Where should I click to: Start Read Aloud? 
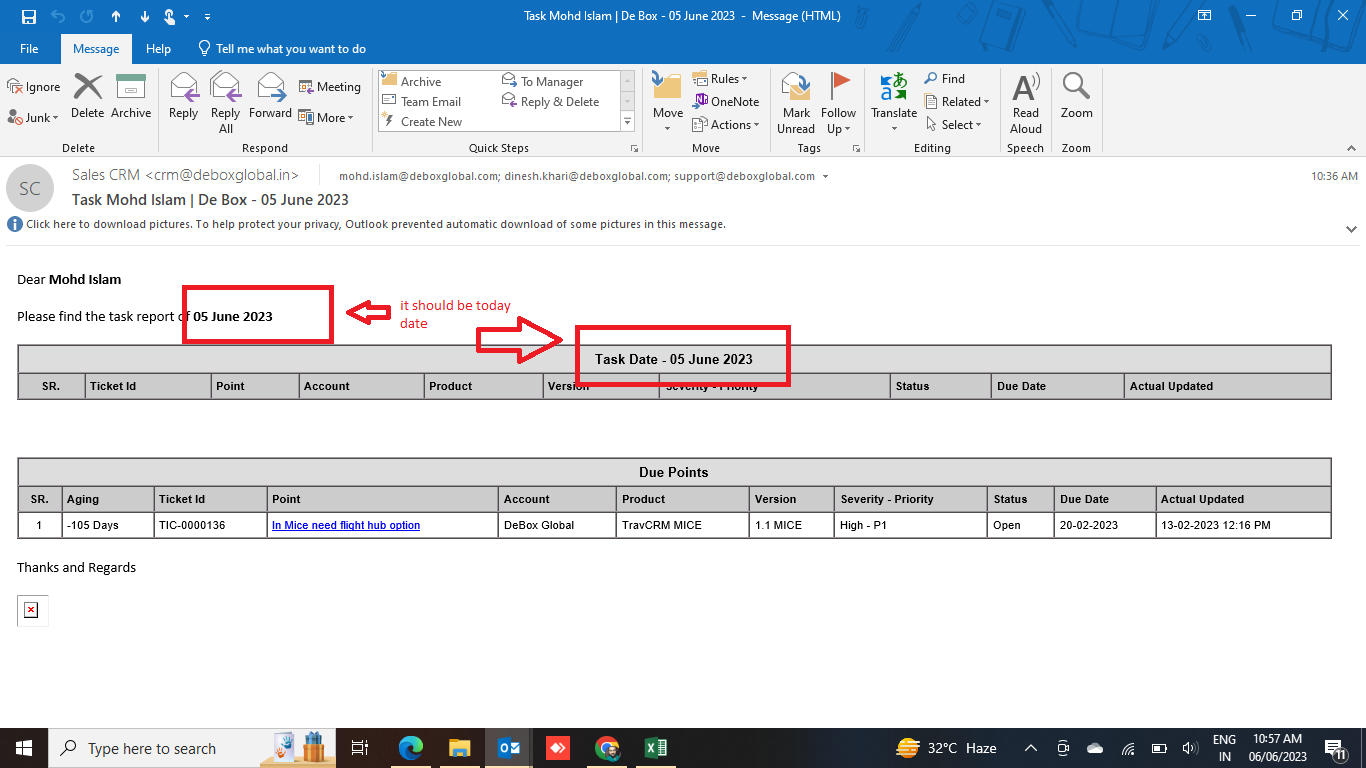pos(1026,103)
